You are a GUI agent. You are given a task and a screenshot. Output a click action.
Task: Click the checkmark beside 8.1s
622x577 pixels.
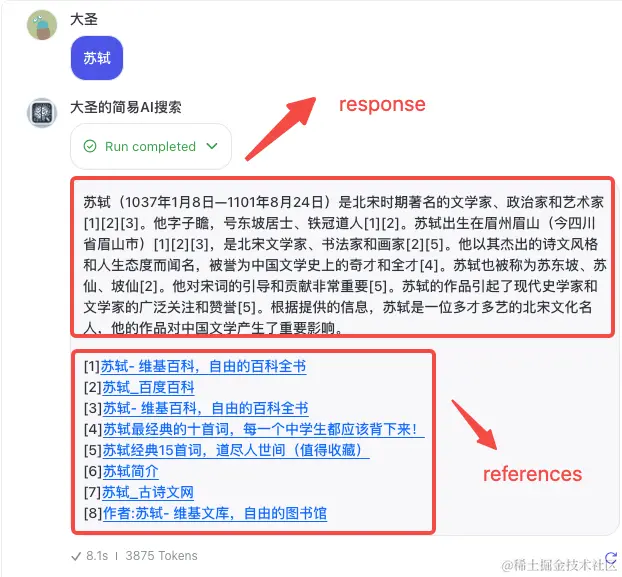pos(76,556)
